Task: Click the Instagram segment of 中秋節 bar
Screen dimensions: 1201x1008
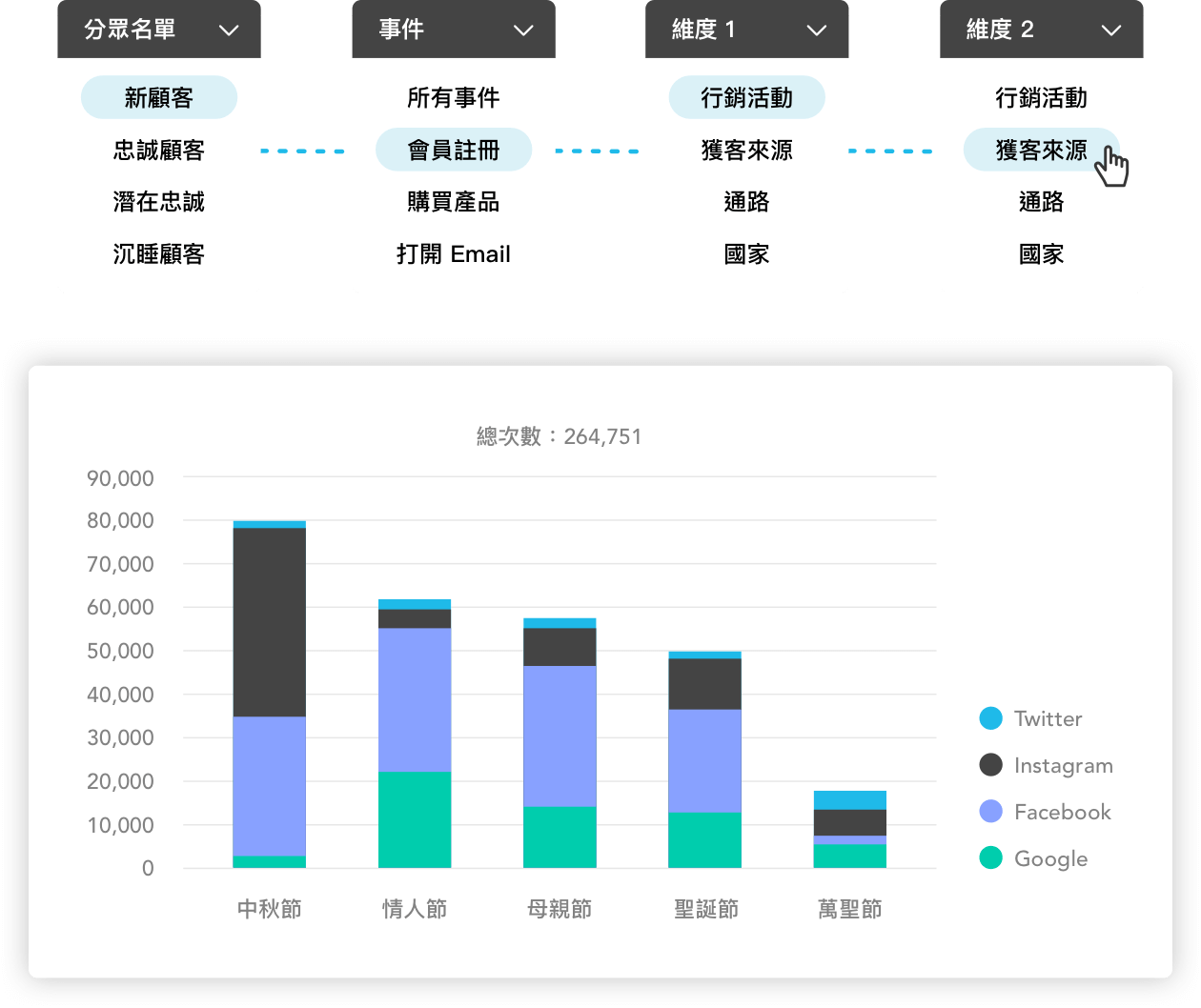Action: [x=270, y=621]
